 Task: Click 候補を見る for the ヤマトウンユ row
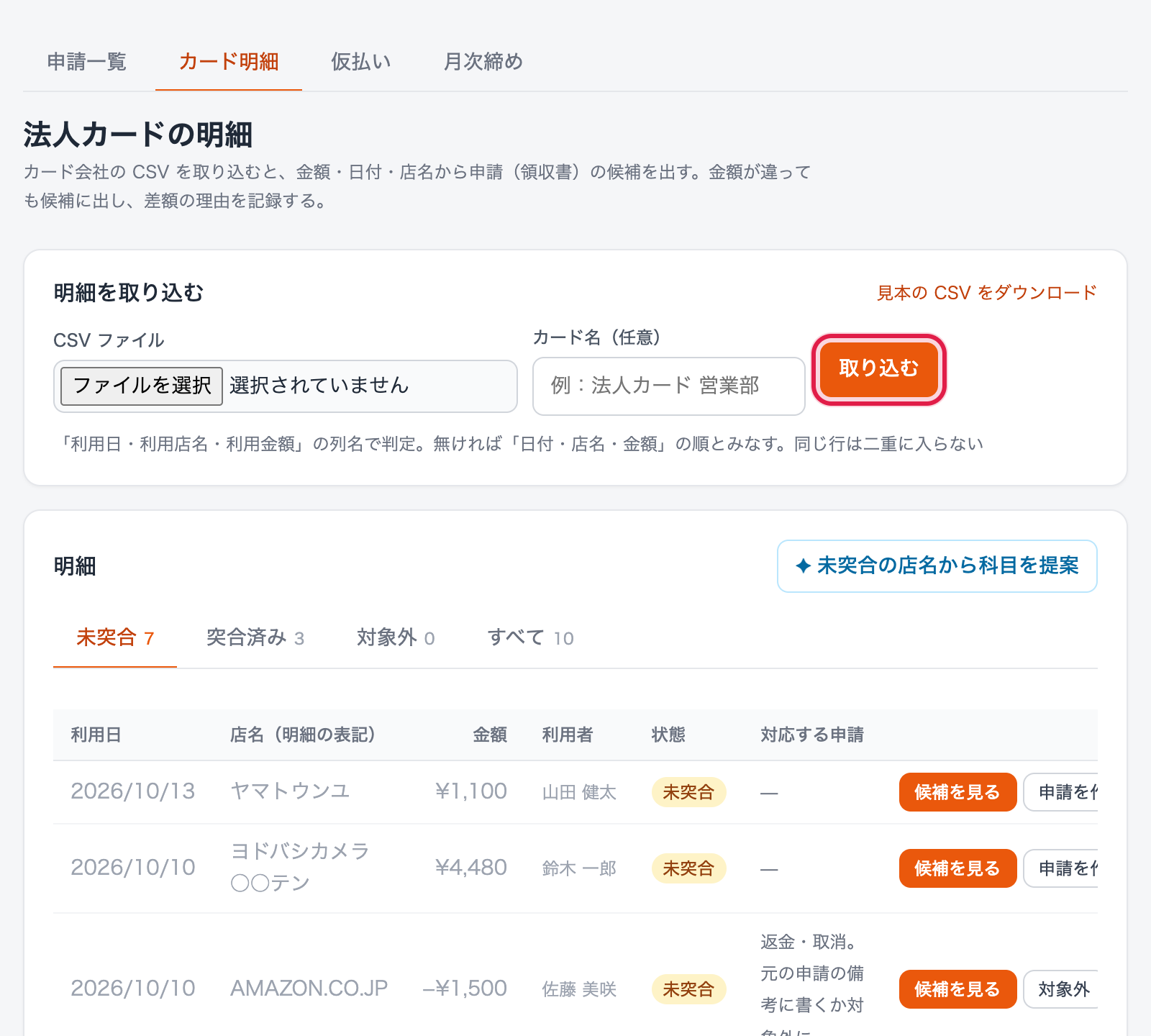click(x=957, y=792)
